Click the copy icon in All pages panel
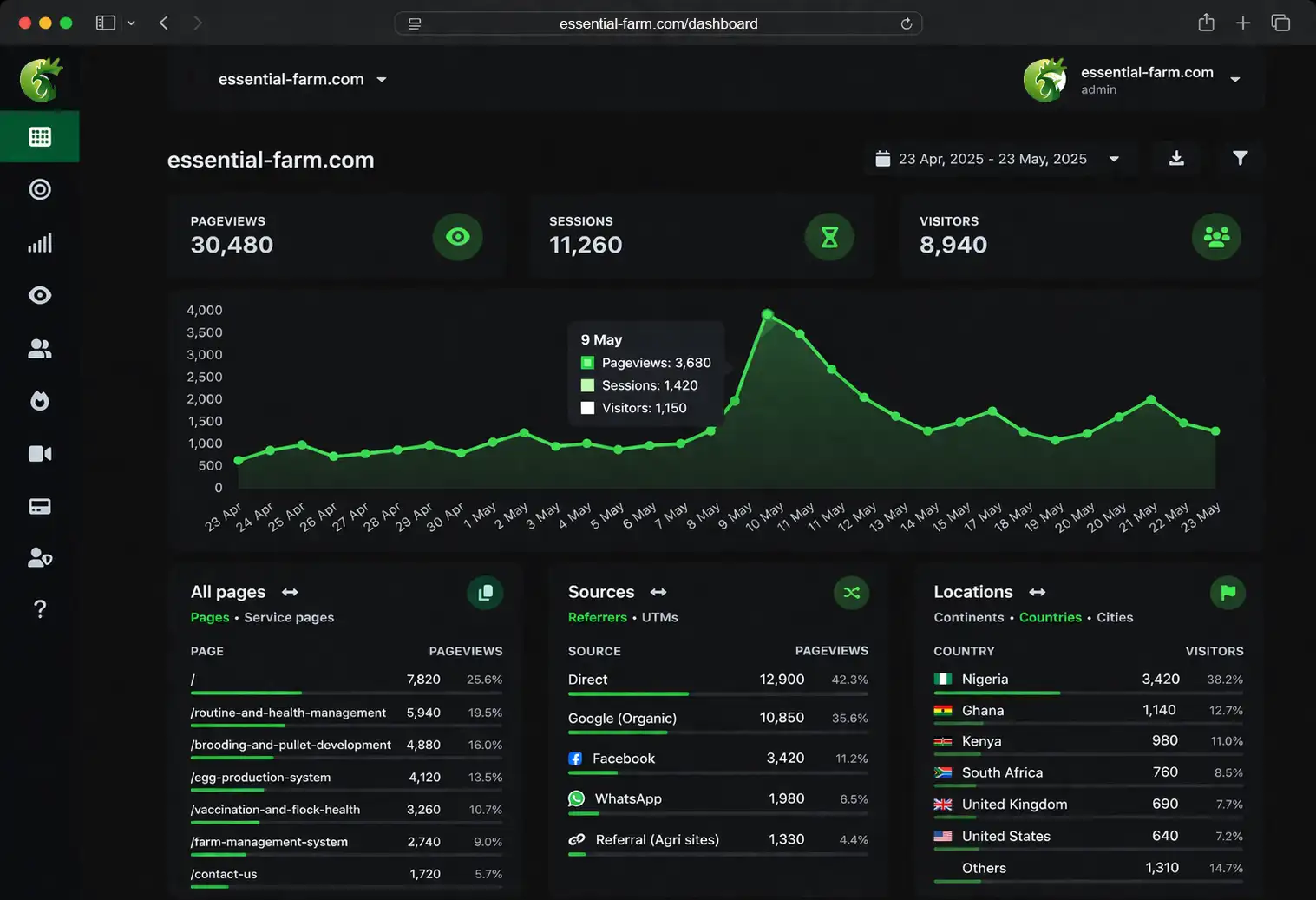This screenshot has height=900, width=1316. coord(486,593)
